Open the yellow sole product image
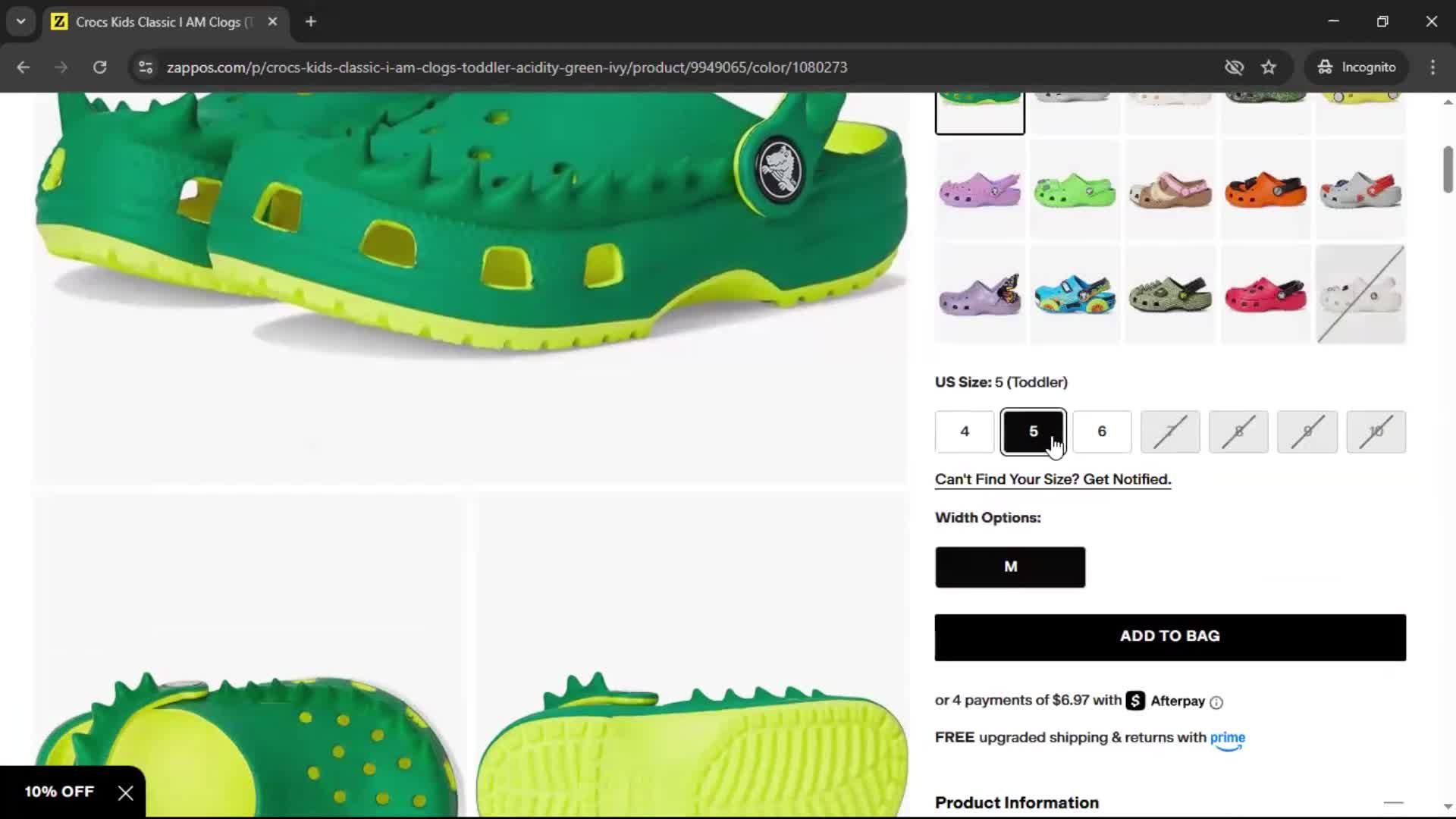The width and height of the screenshot is (1456, 819). pos(692,656)
